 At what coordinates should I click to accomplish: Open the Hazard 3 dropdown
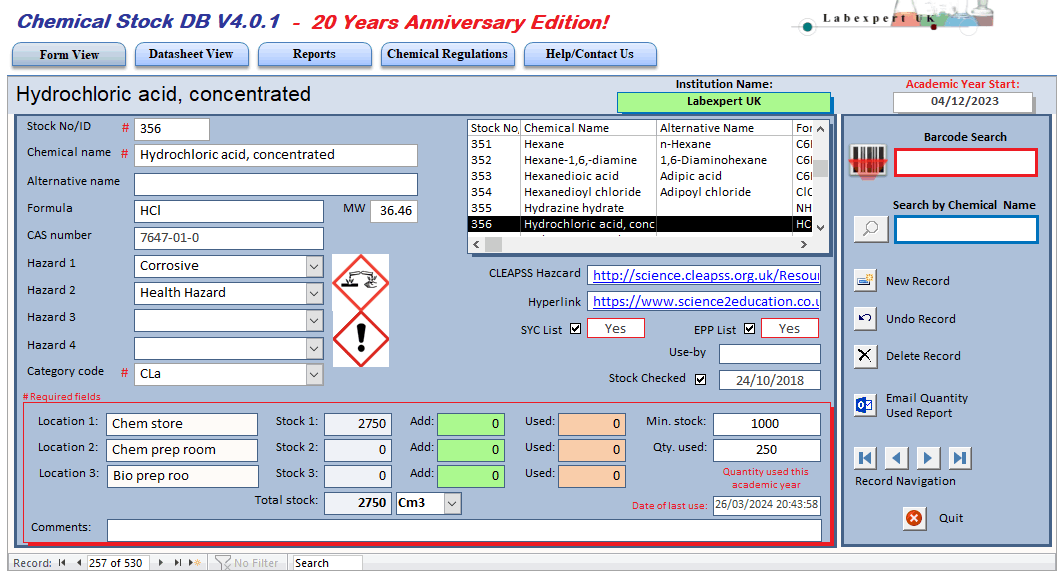(314, 320)
